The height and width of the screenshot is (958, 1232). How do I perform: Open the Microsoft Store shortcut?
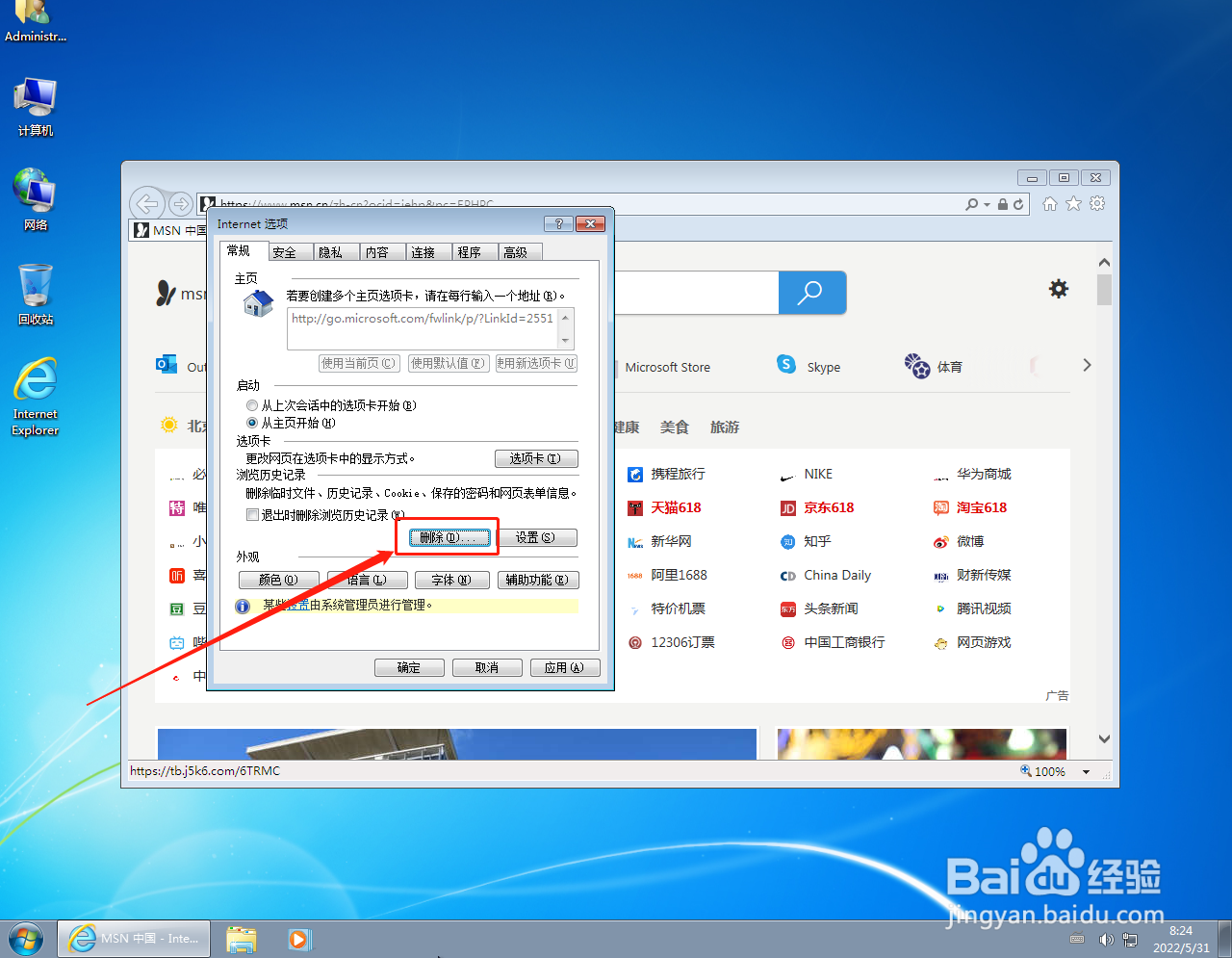(x=667, y=367)
